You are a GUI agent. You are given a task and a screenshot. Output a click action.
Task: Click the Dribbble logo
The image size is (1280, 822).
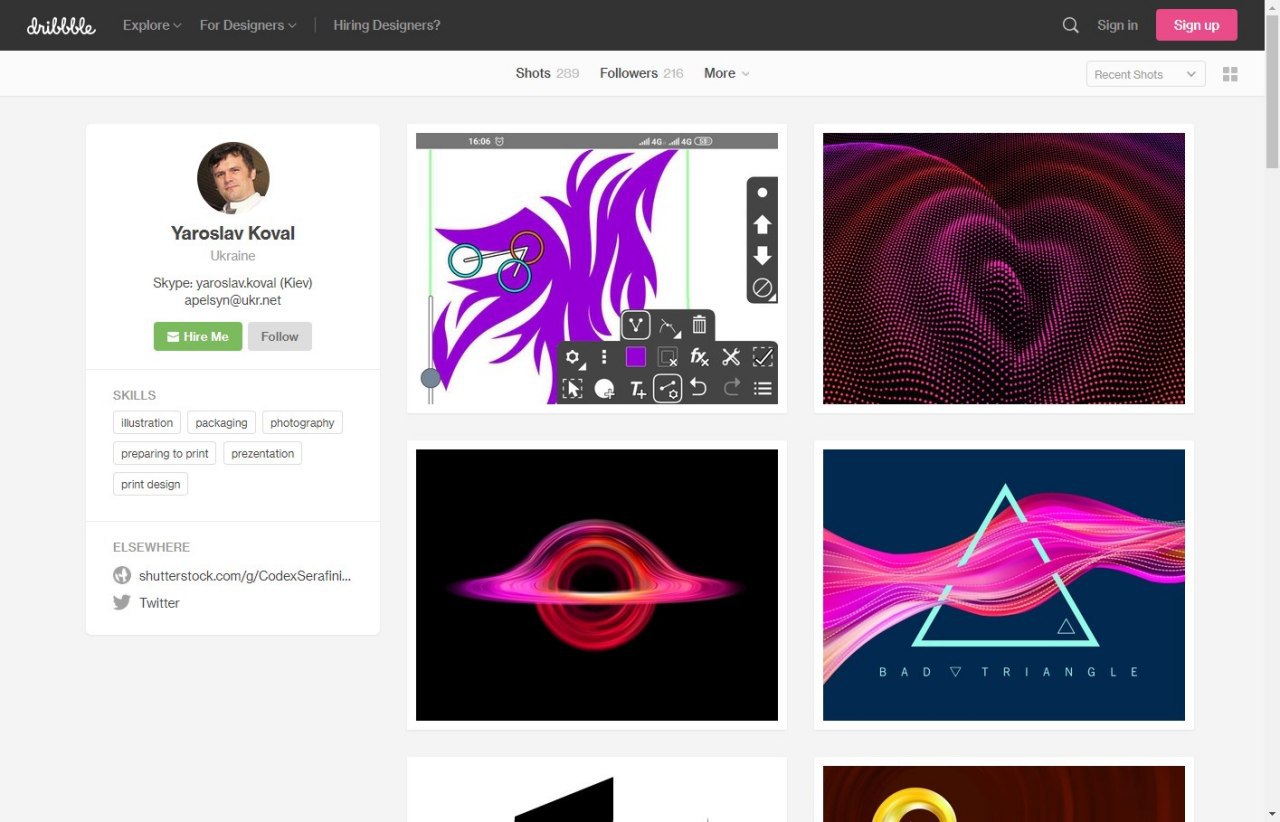coord(61,26)
